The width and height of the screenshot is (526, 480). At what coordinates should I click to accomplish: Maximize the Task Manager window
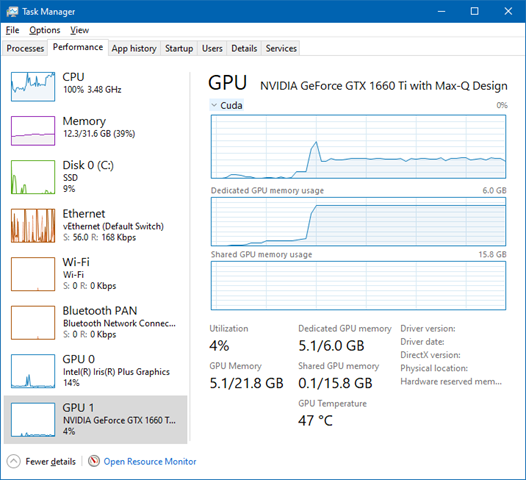(x=475, y=11)
